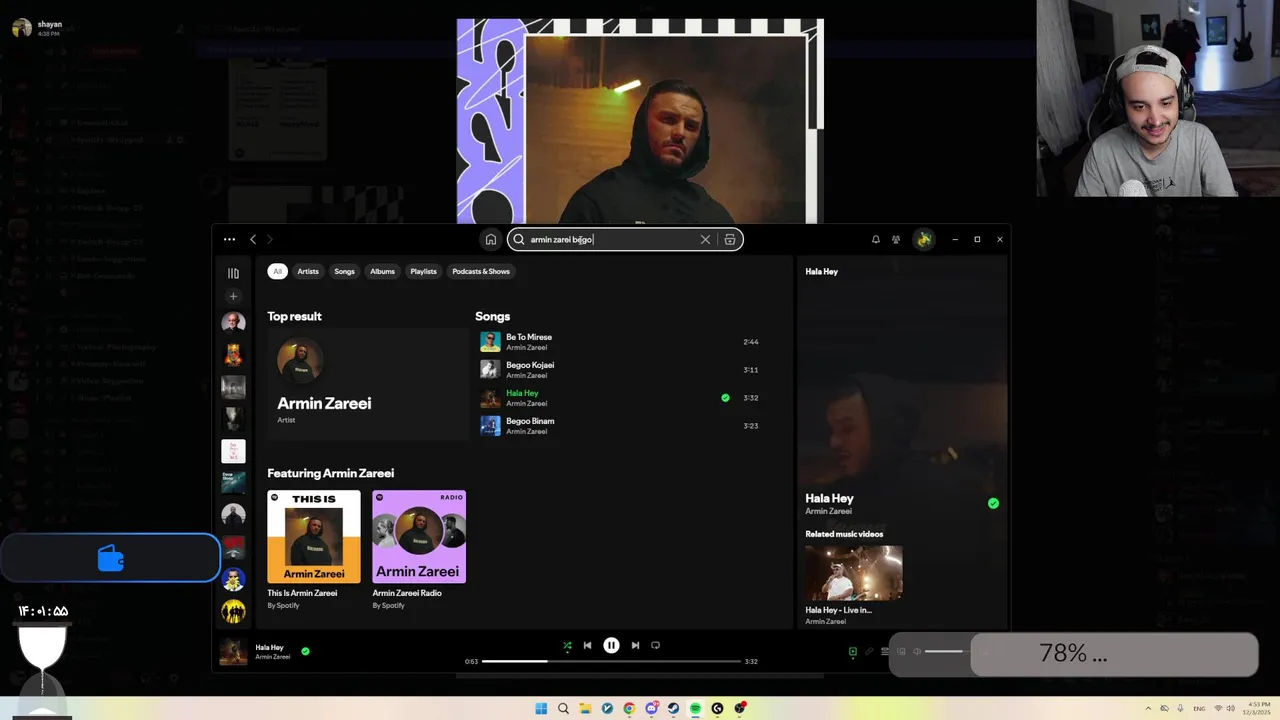Screen dimensions: 1280x720
Task: Open Hala Hey title in Now Playing panel
Action: pos(829,498)
